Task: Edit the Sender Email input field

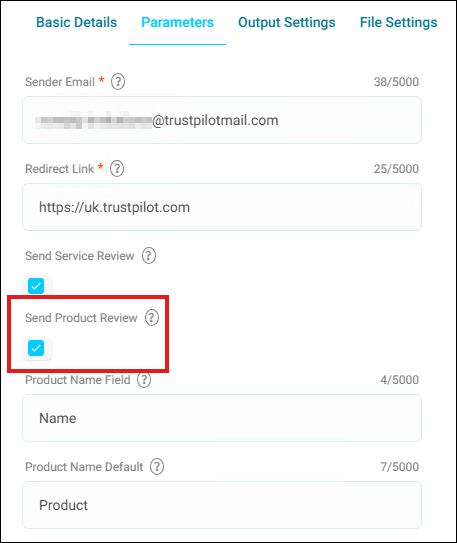Action: [222, 120]
